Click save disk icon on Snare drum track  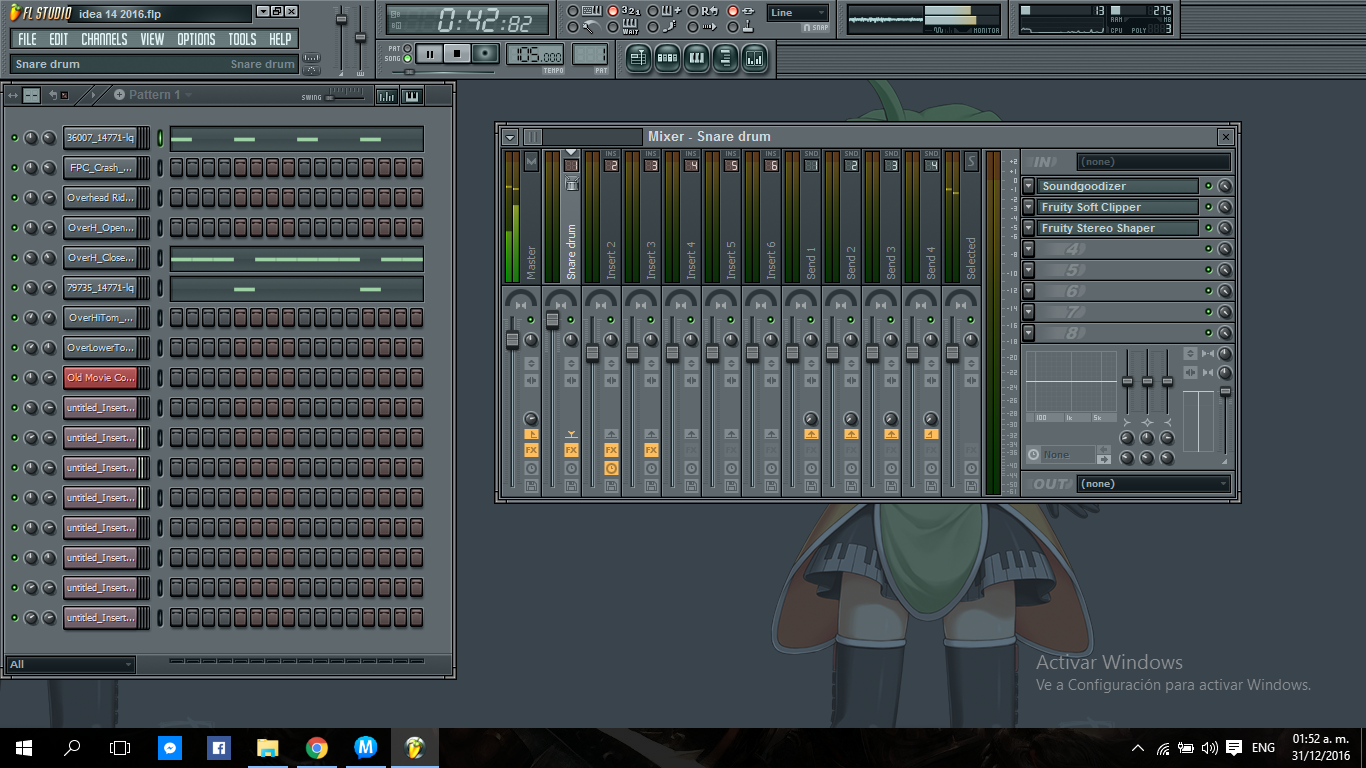[x=571, y=486]
